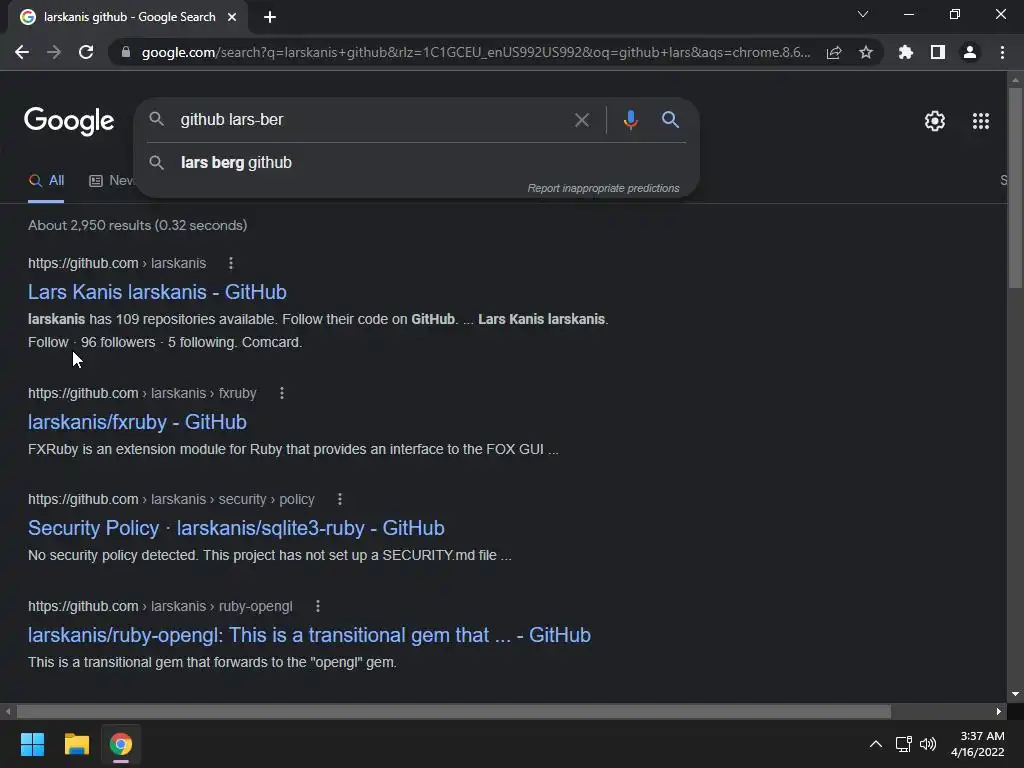Go back to the previous page

tap(22, 52)
